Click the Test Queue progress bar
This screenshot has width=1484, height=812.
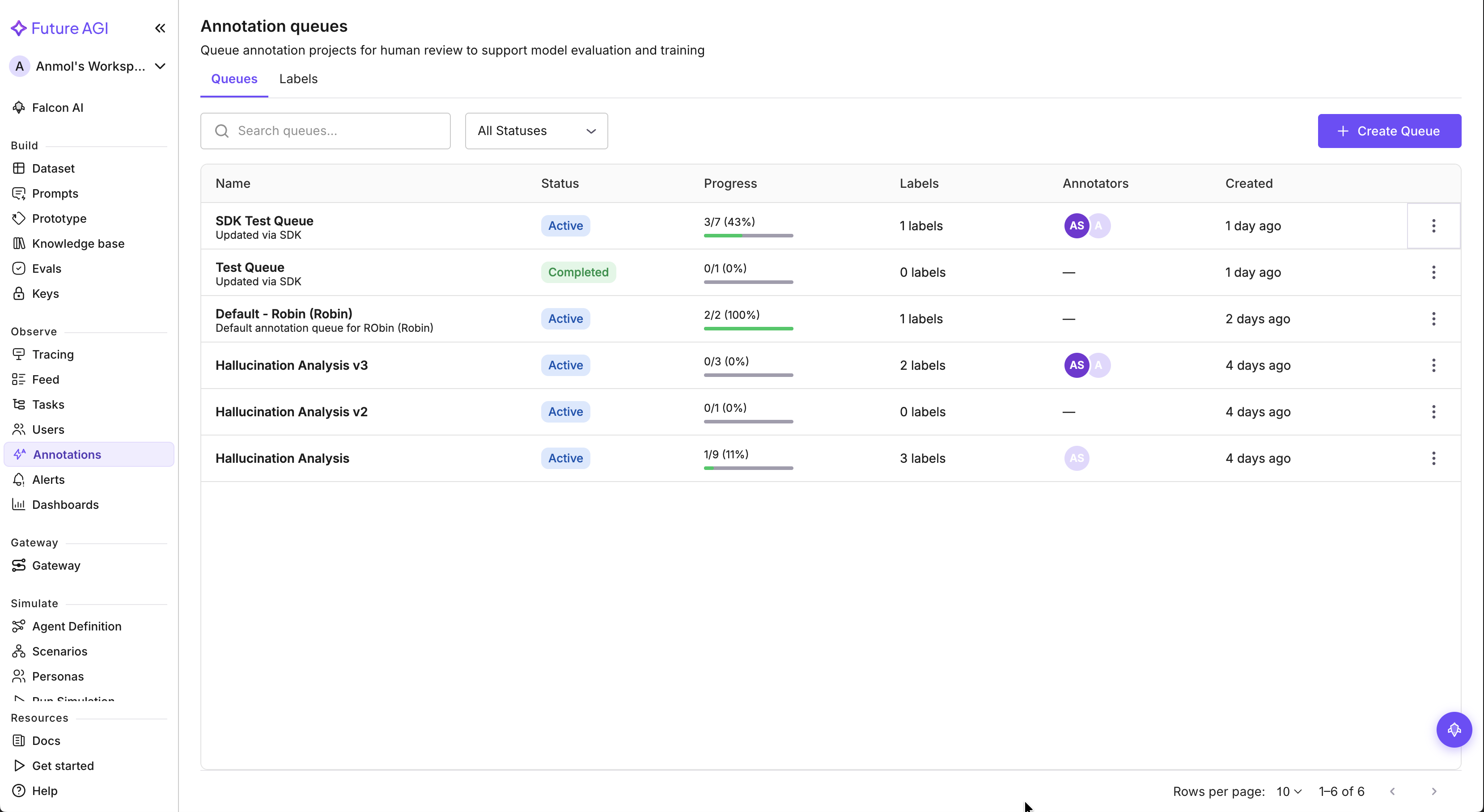(747, 282)
